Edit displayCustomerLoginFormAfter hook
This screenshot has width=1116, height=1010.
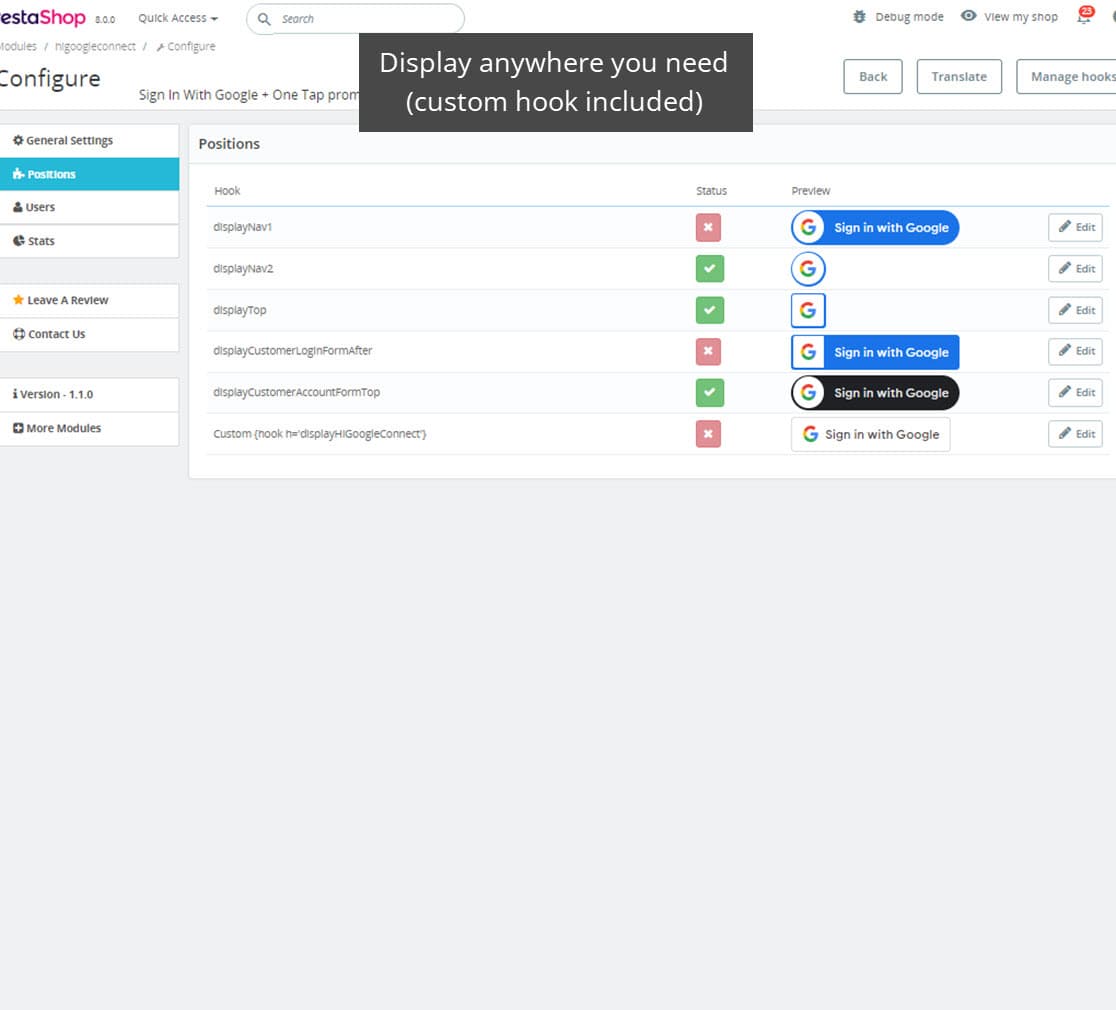click(x=1075, y=351)
